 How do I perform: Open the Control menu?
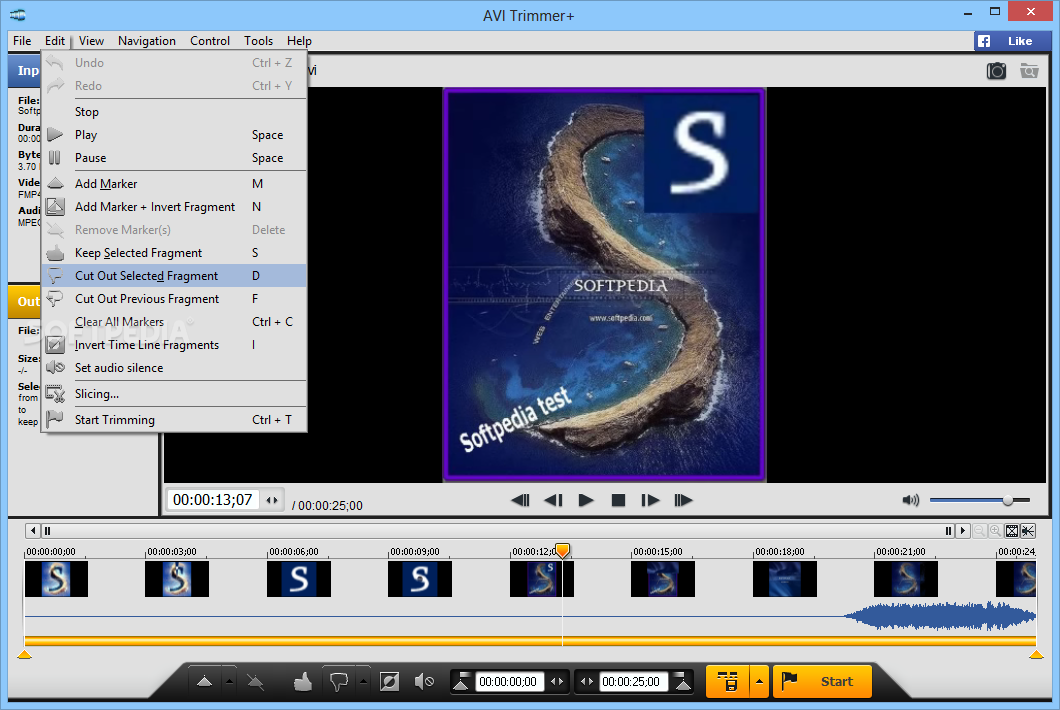coord(210,41)
